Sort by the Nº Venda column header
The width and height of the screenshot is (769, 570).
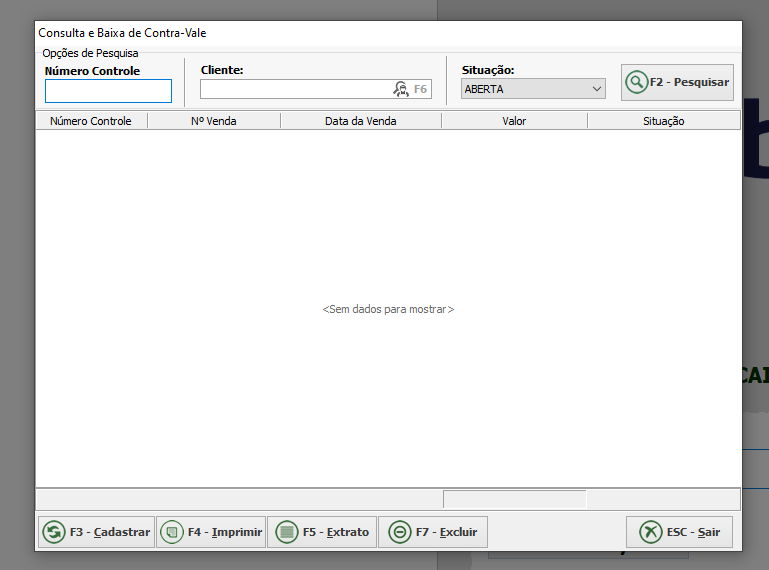pyautogui.click(x=213, y=121)
